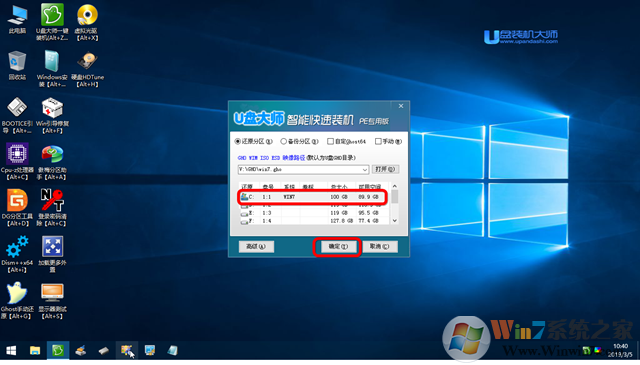This screenshot has height=365, width=640.
Task: Open the 此电脑 desktop icon
Action: click(17, 20)
